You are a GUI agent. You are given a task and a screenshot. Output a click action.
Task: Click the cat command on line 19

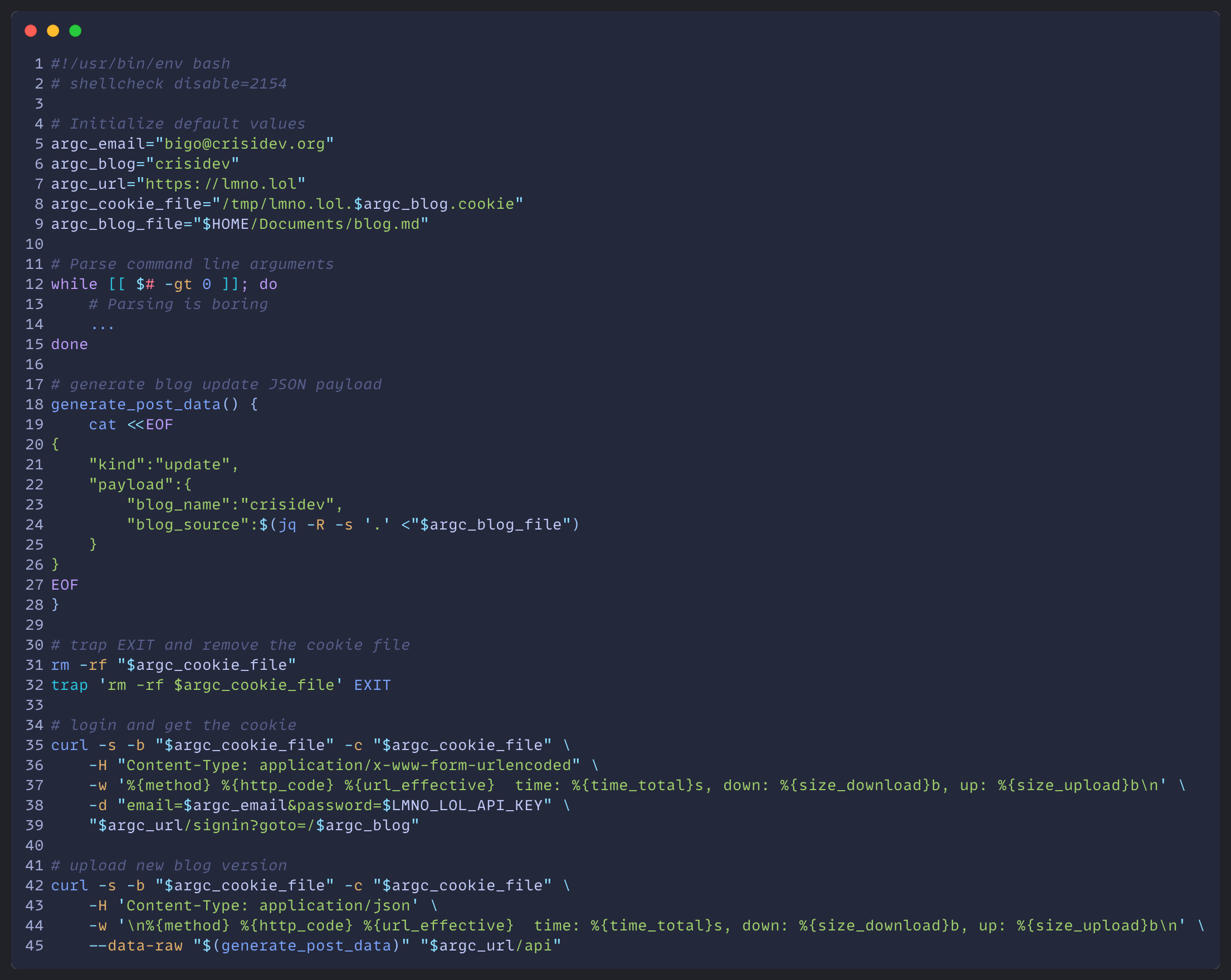[102, 425]
